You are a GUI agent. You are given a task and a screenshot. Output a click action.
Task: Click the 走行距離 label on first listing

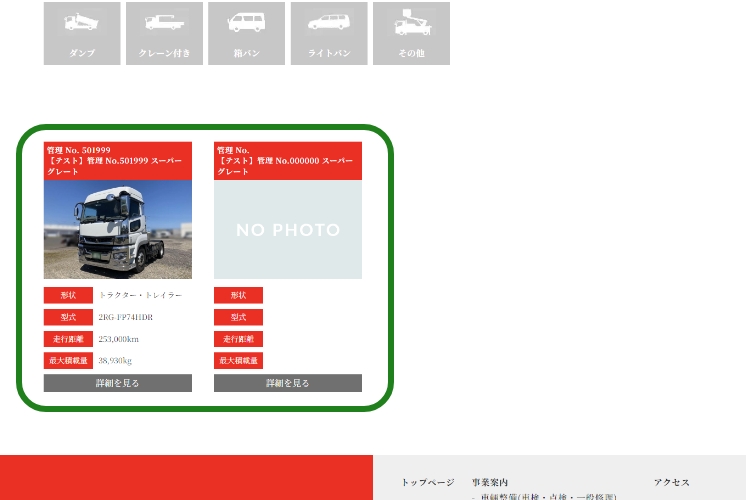(x=68, y=339)
